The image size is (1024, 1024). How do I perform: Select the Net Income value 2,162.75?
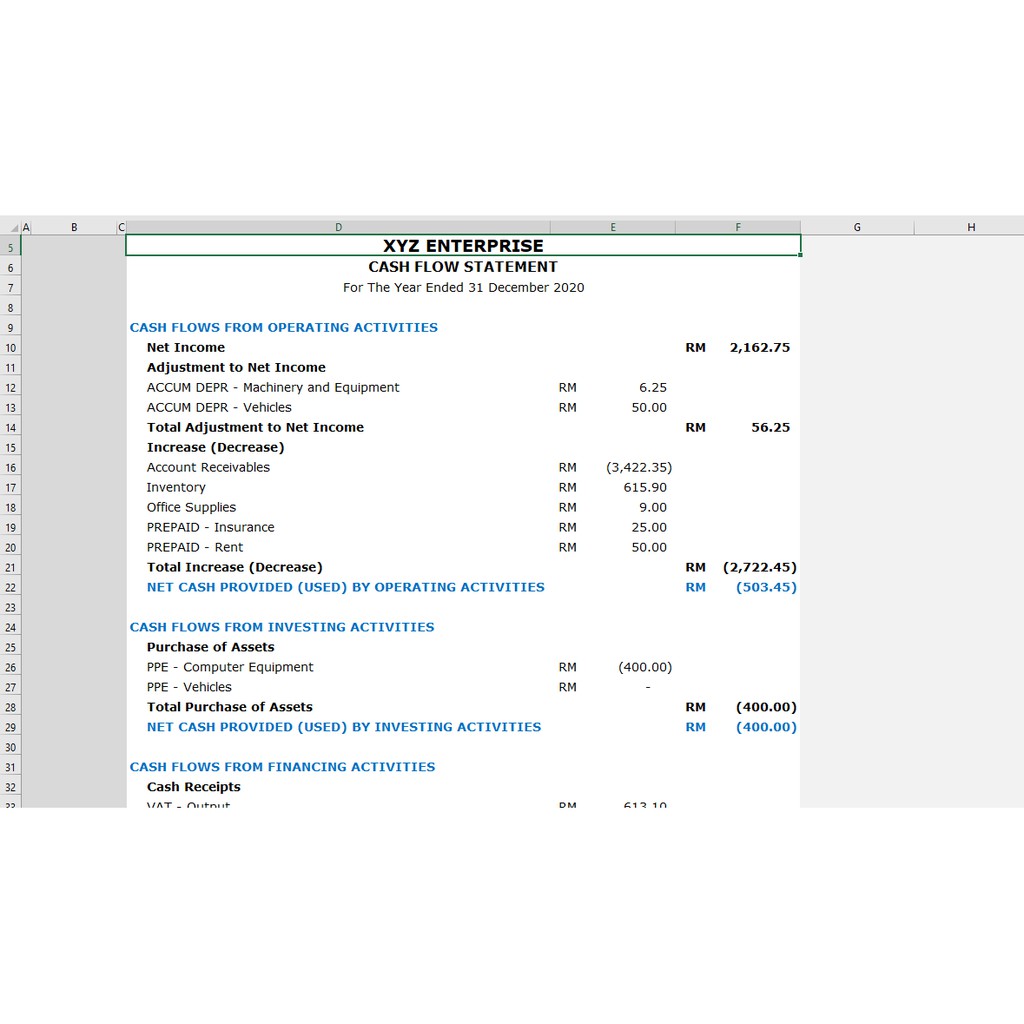click(759, 348)
